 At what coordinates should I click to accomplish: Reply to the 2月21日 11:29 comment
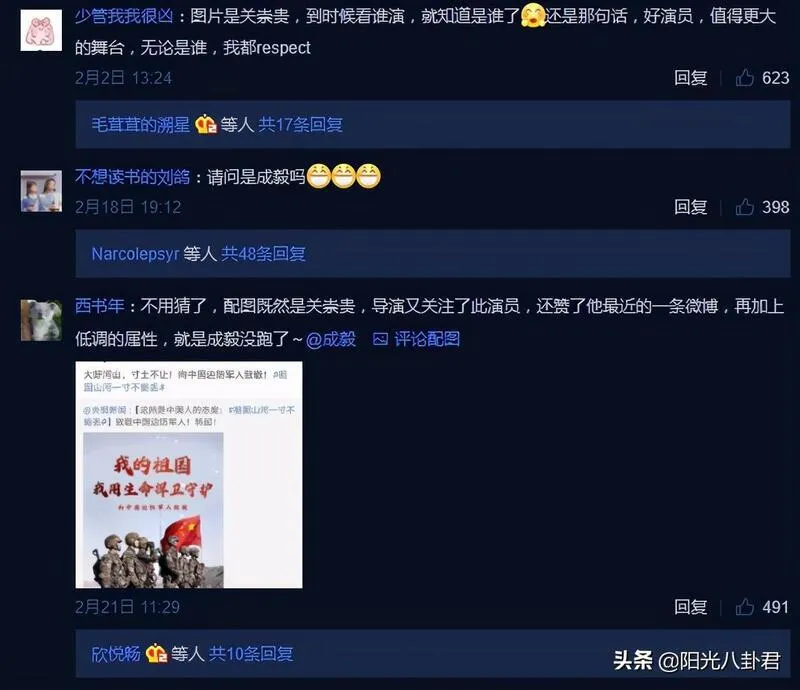tap(690, 607)
